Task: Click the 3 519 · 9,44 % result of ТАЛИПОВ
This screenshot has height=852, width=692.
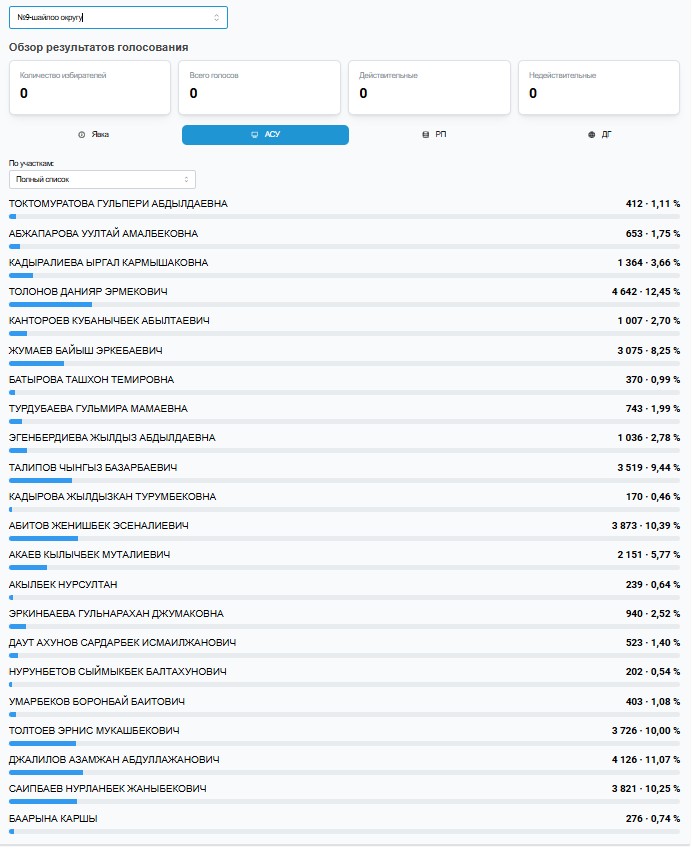Action: [x=646, y=467]
